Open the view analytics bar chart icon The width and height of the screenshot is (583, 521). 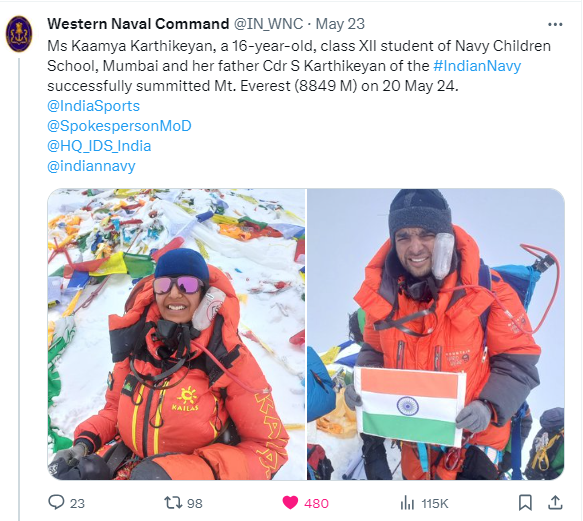pyautogui.click(x=407, y=503)
